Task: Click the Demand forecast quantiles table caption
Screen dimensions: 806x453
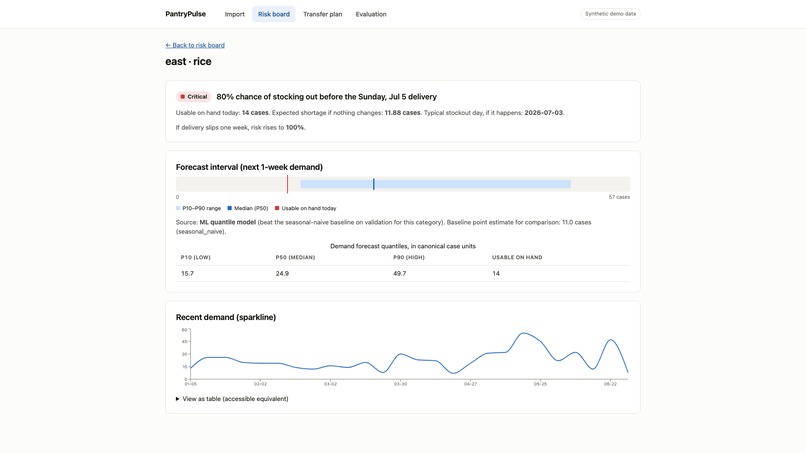Action: 402,246
